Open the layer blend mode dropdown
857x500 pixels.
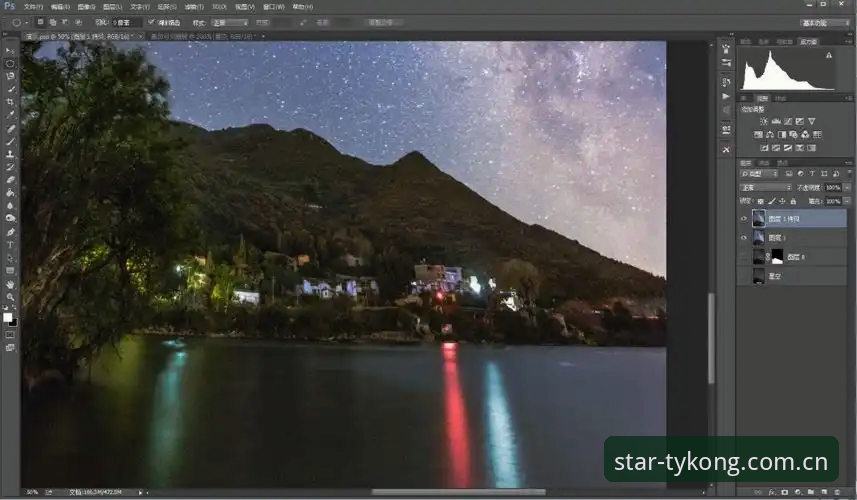(x=766, y=187)
